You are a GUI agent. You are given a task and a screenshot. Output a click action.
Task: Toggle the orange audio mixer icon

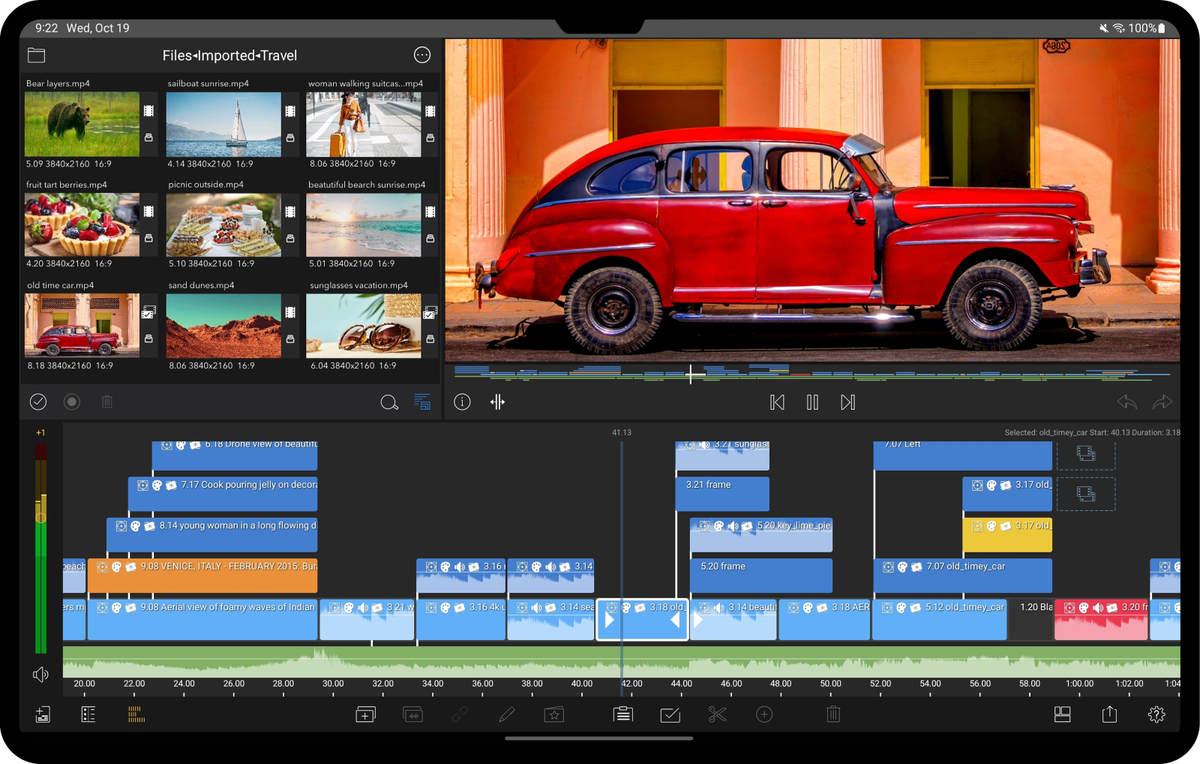pos(136,714)
